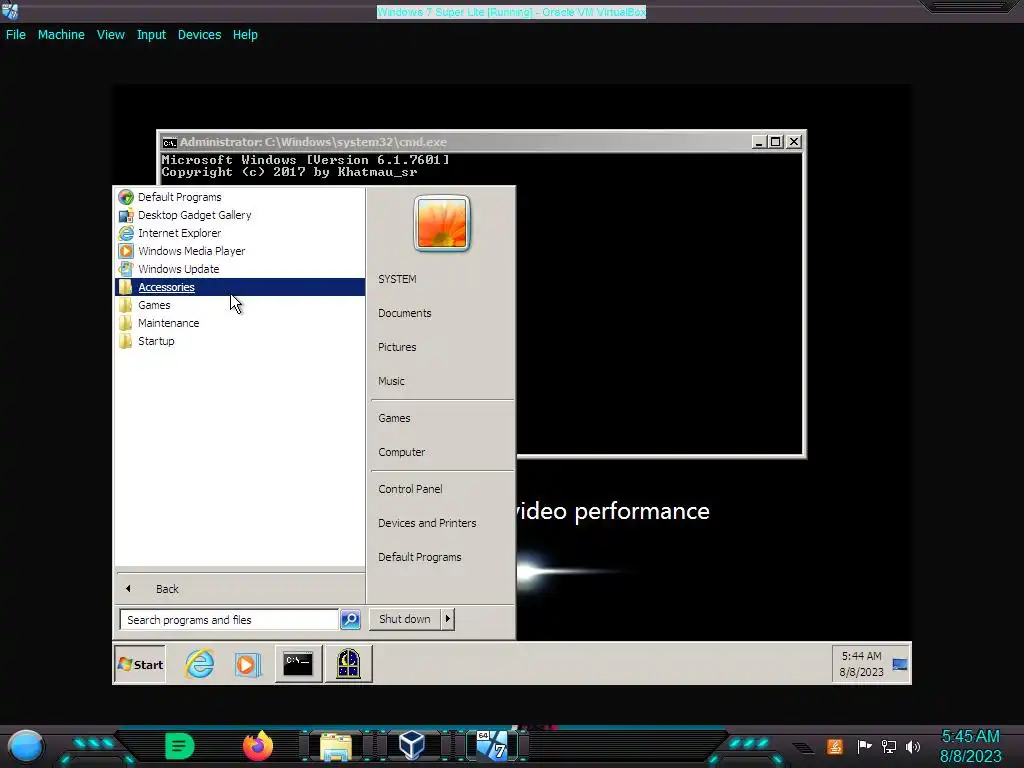Click the Shut down button
The height and width of the screenshot is (768, 1024).
coord(405,618)
